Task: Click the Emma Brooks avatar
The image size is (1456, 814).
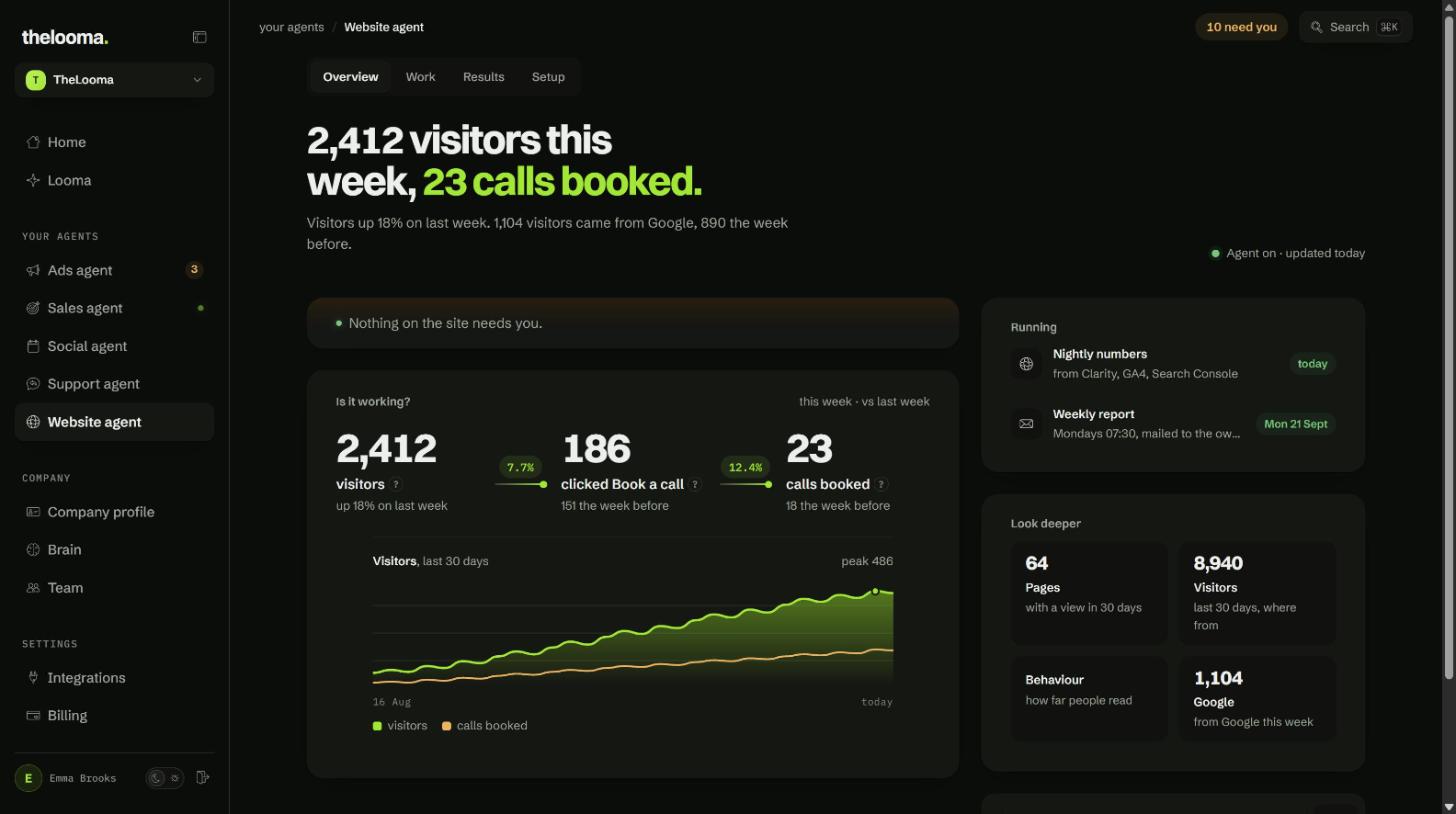Action: (x=28, y=778)
